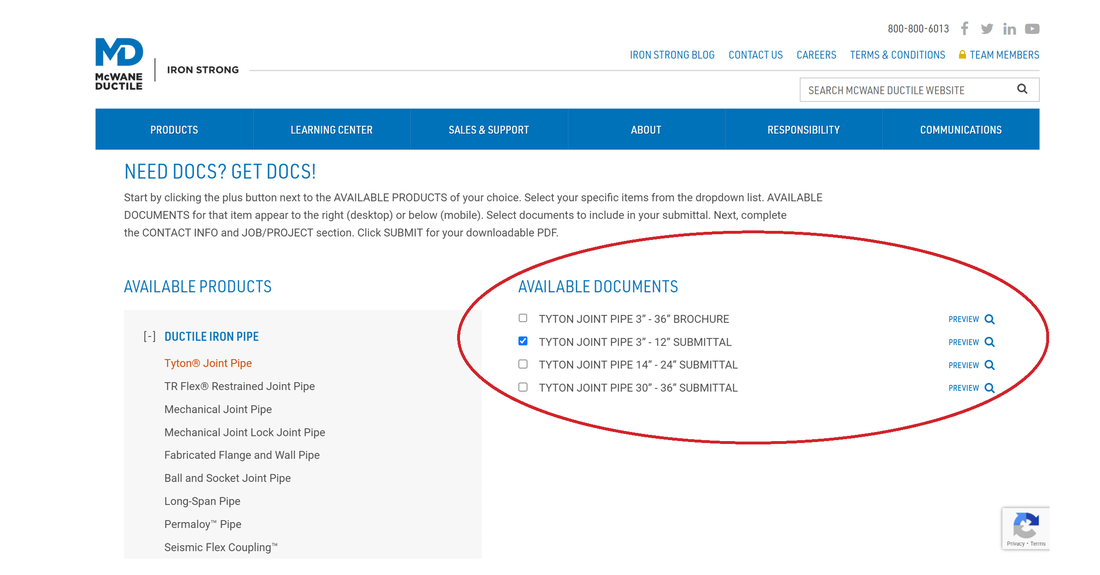Click phone number 800-800-6013
Image resolution: width=1100 pixels, height=575 pixels.
point(918,29)
